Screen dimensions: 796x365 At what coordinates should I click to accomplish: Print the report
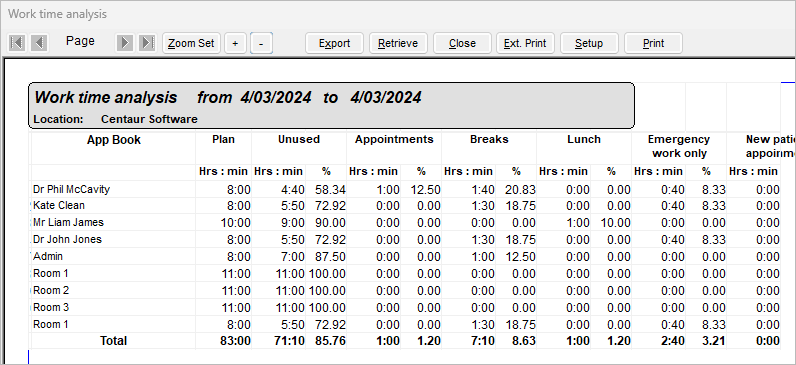tap(653, 43)
